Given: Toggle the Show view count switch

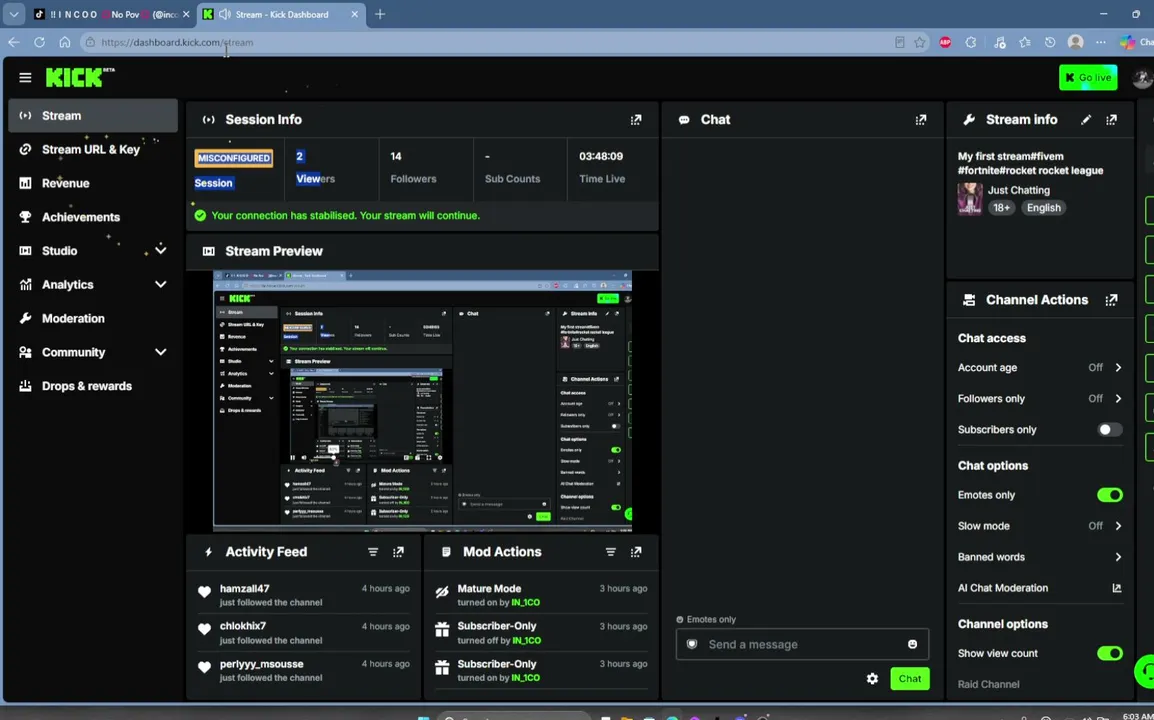Looking at the screenshot, I should 1109,653.
